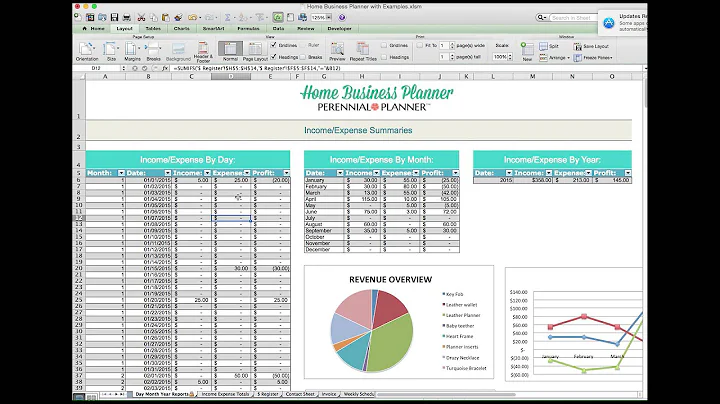Enable Print Gridlines checkbox

384,45
